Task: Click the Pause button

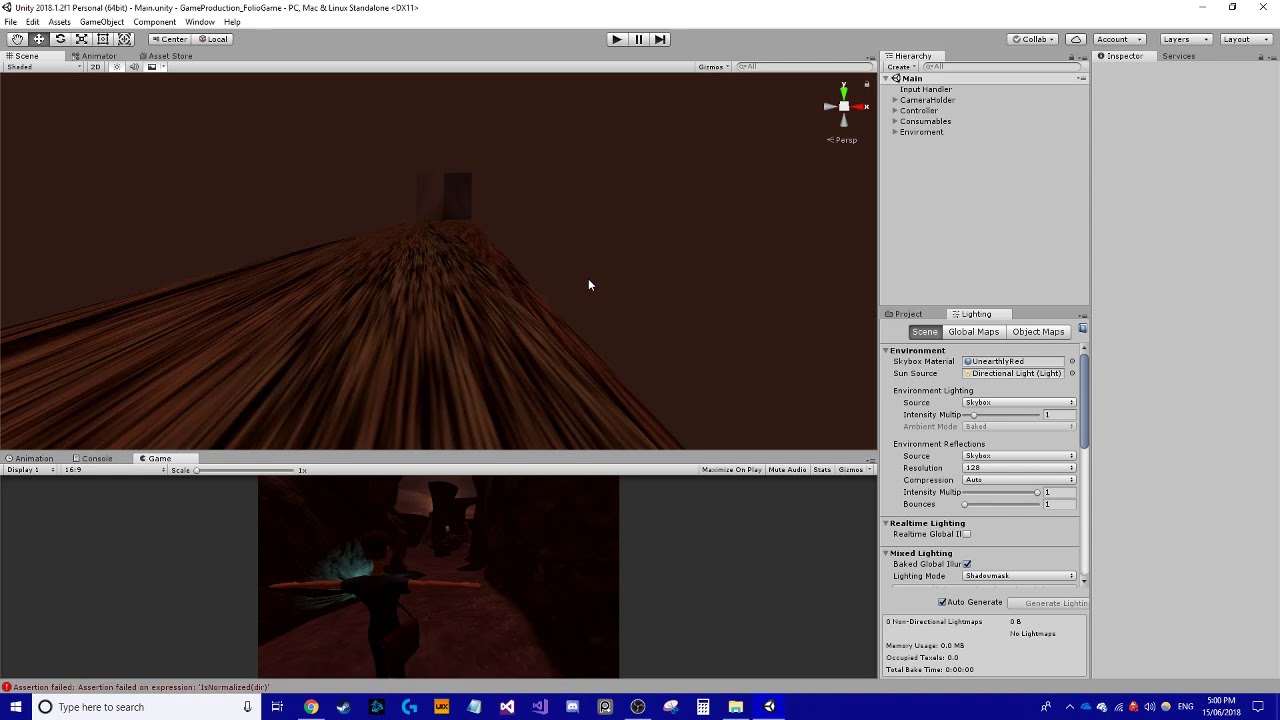Action: point(638,39)
